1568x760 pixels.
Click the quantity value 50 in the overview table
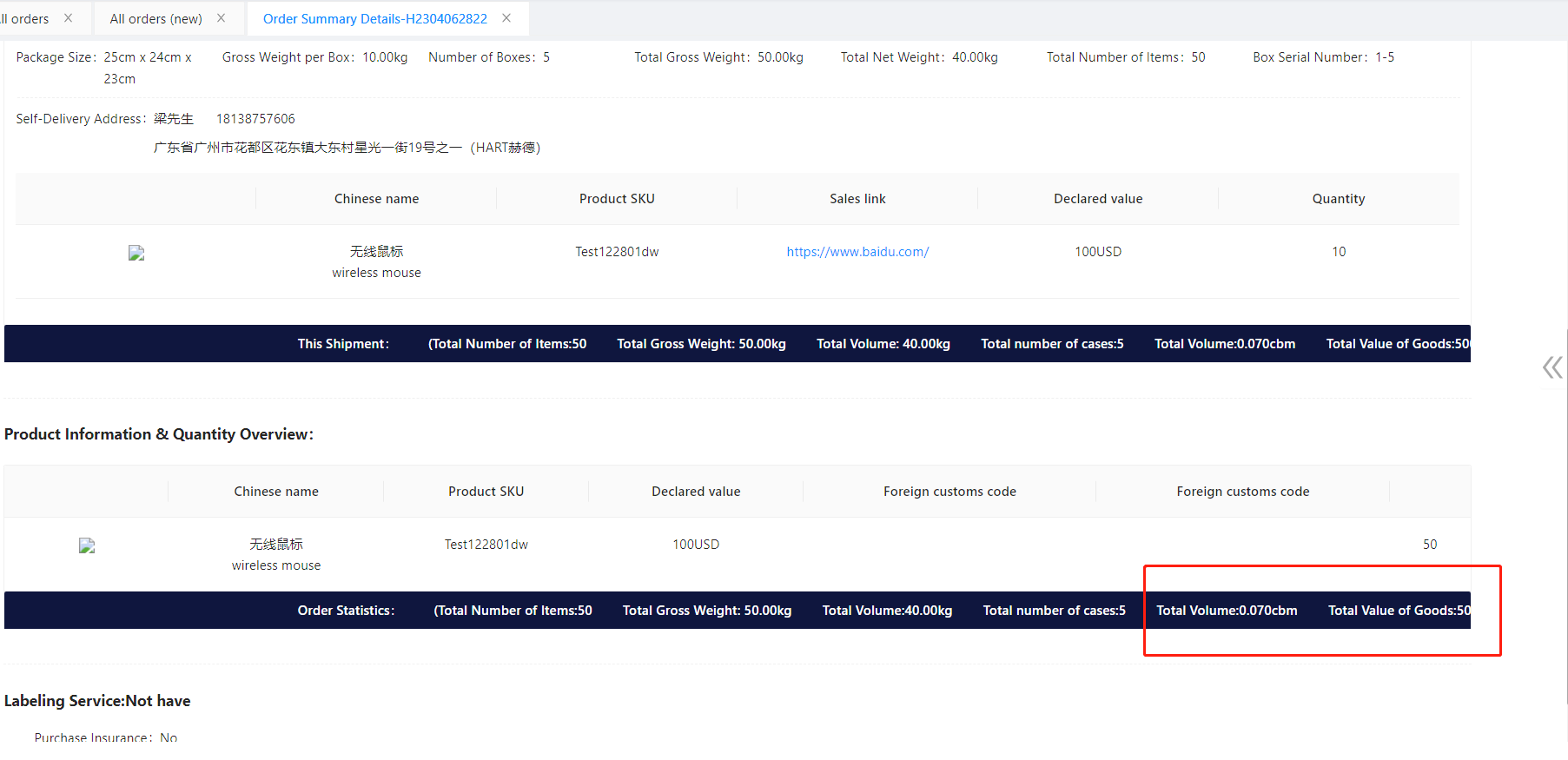pyautogui.click(x=1430, y=545)
